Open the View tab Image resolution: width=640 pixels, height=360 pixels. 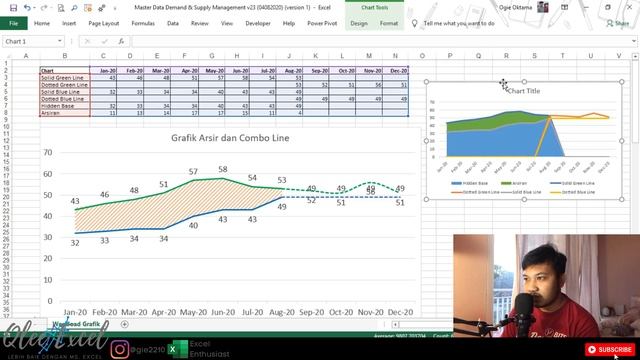(x=227, y=23)
